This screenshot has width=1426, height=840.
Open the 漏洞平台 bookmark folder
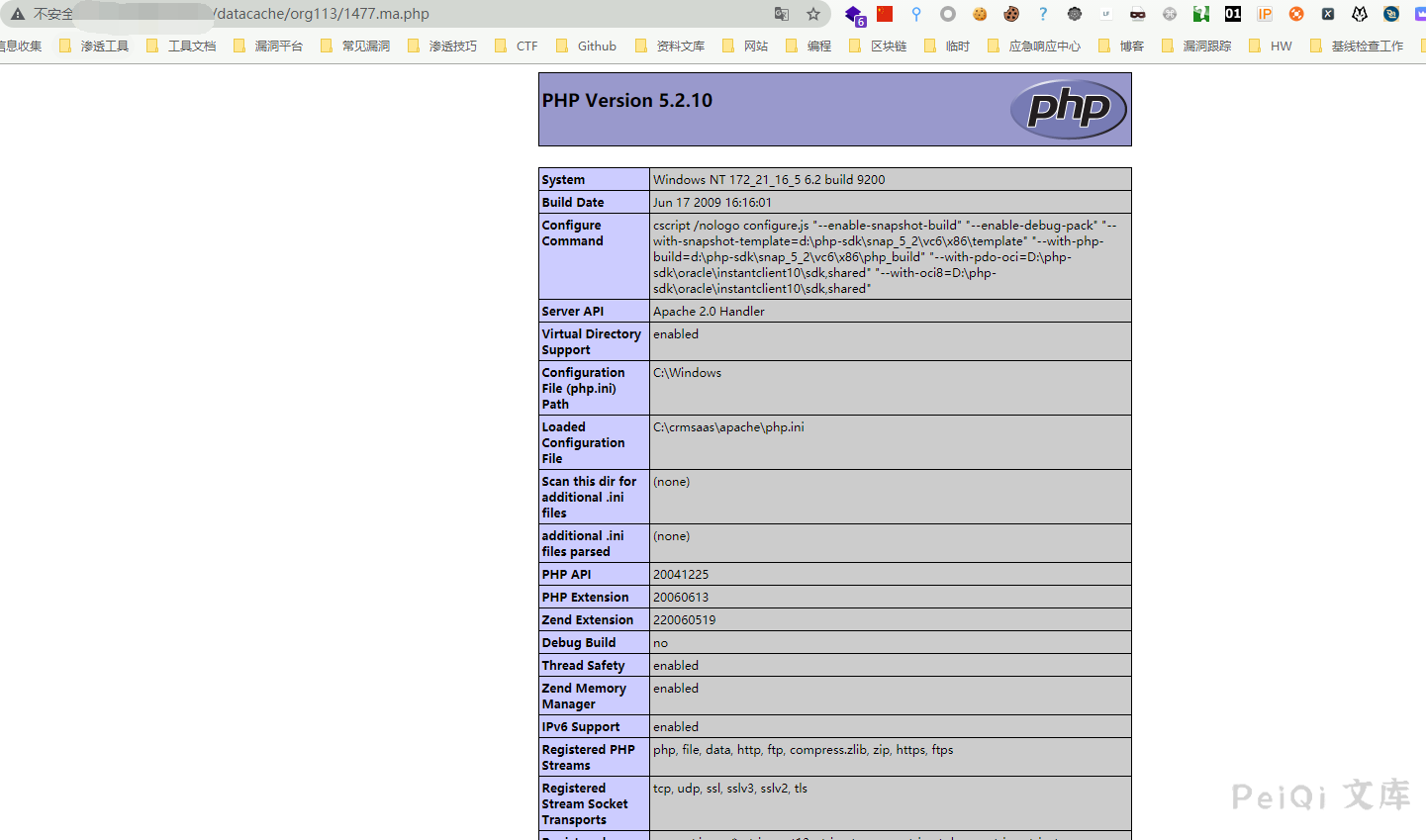click(268, 46)
